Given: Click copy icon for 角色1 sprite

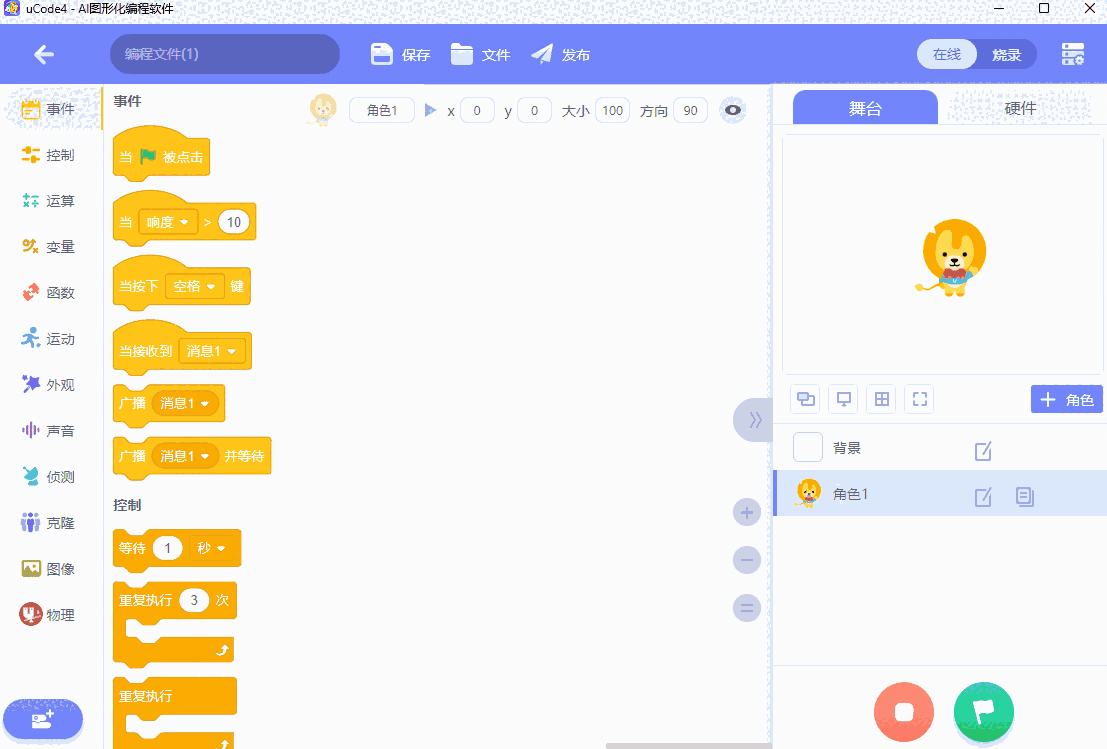Looking at the screenshot, I should tap(1024, 497).
